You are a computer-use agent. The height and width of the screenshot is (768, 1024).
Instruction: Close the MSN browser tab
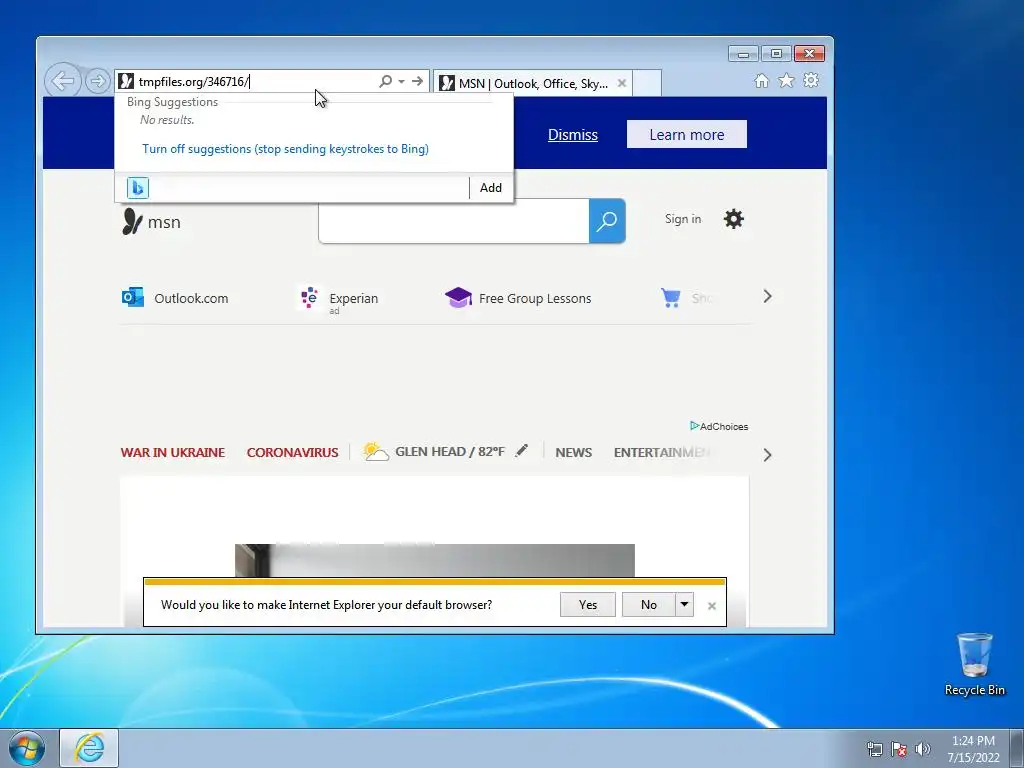[x=622, y=83]
